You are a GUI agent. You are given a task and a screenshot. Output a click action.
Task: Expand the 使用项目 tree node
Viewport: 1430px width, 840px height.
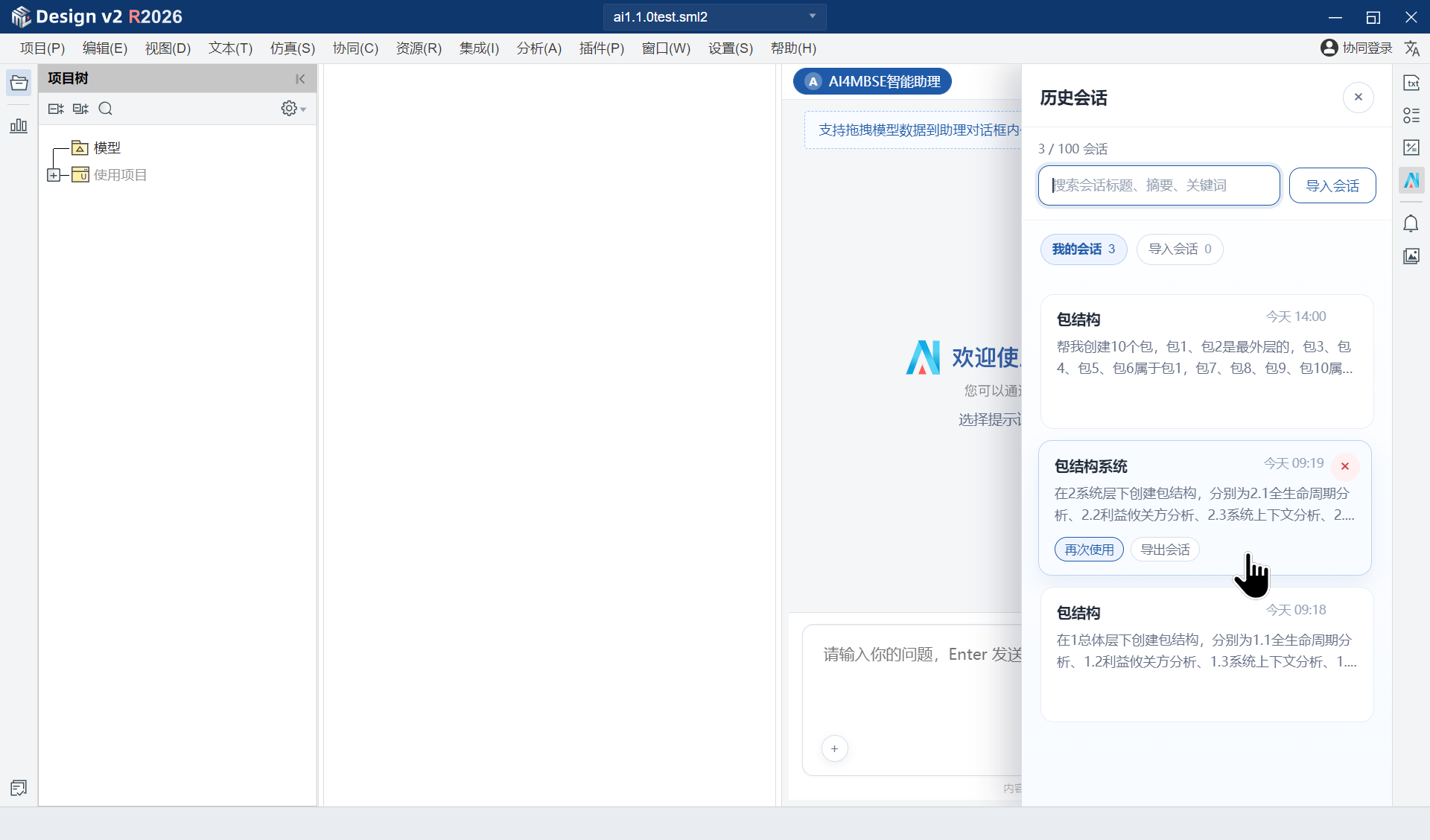click(x=54, y=175)
